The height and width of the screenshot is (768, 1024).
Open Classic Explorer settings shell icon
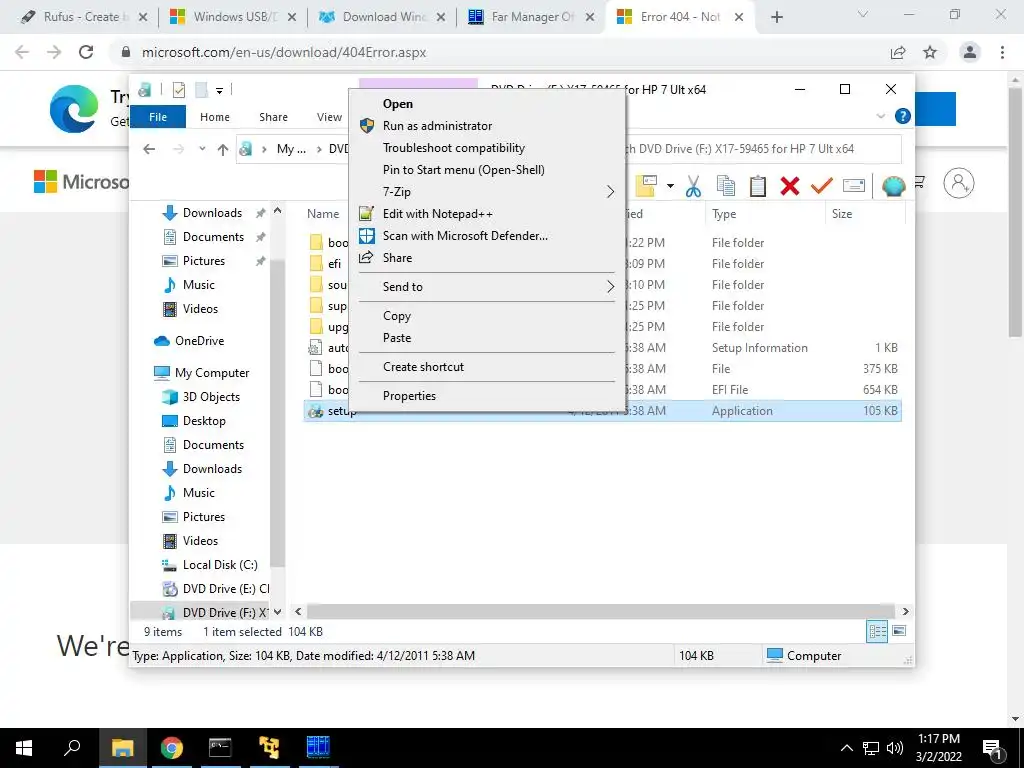pos(893,186)
